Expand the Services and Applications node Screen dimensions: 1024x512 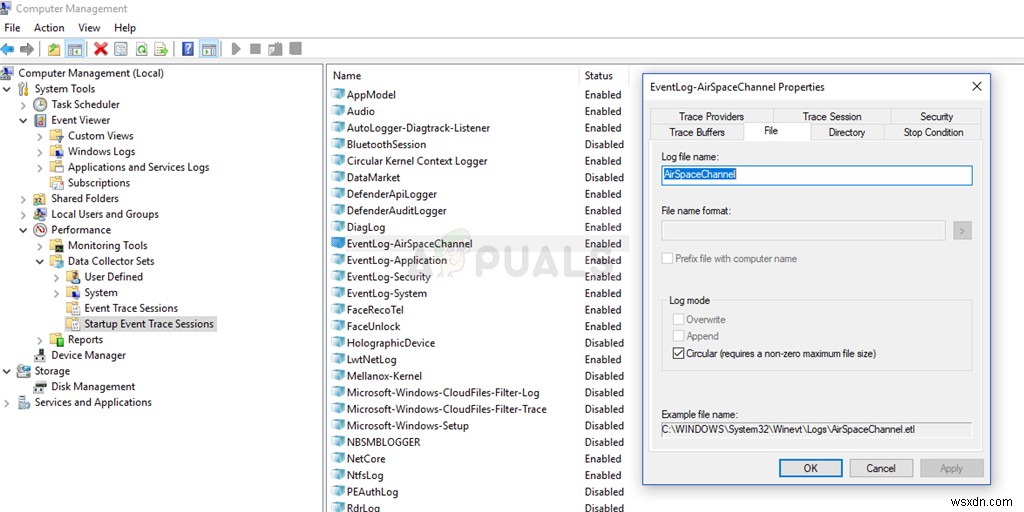(7, 402)
